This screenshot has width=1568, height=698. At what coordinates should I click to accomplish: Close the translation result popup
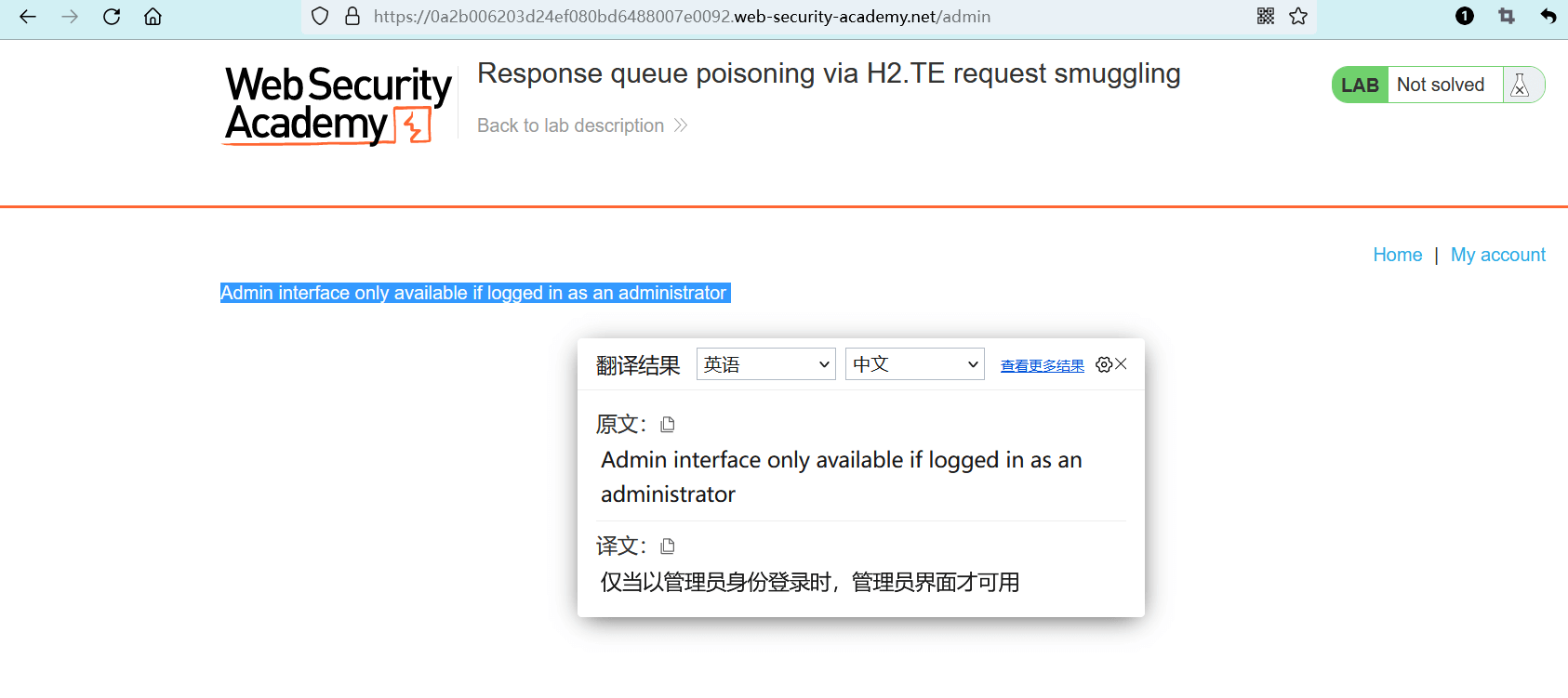(x=1122, y=364)
